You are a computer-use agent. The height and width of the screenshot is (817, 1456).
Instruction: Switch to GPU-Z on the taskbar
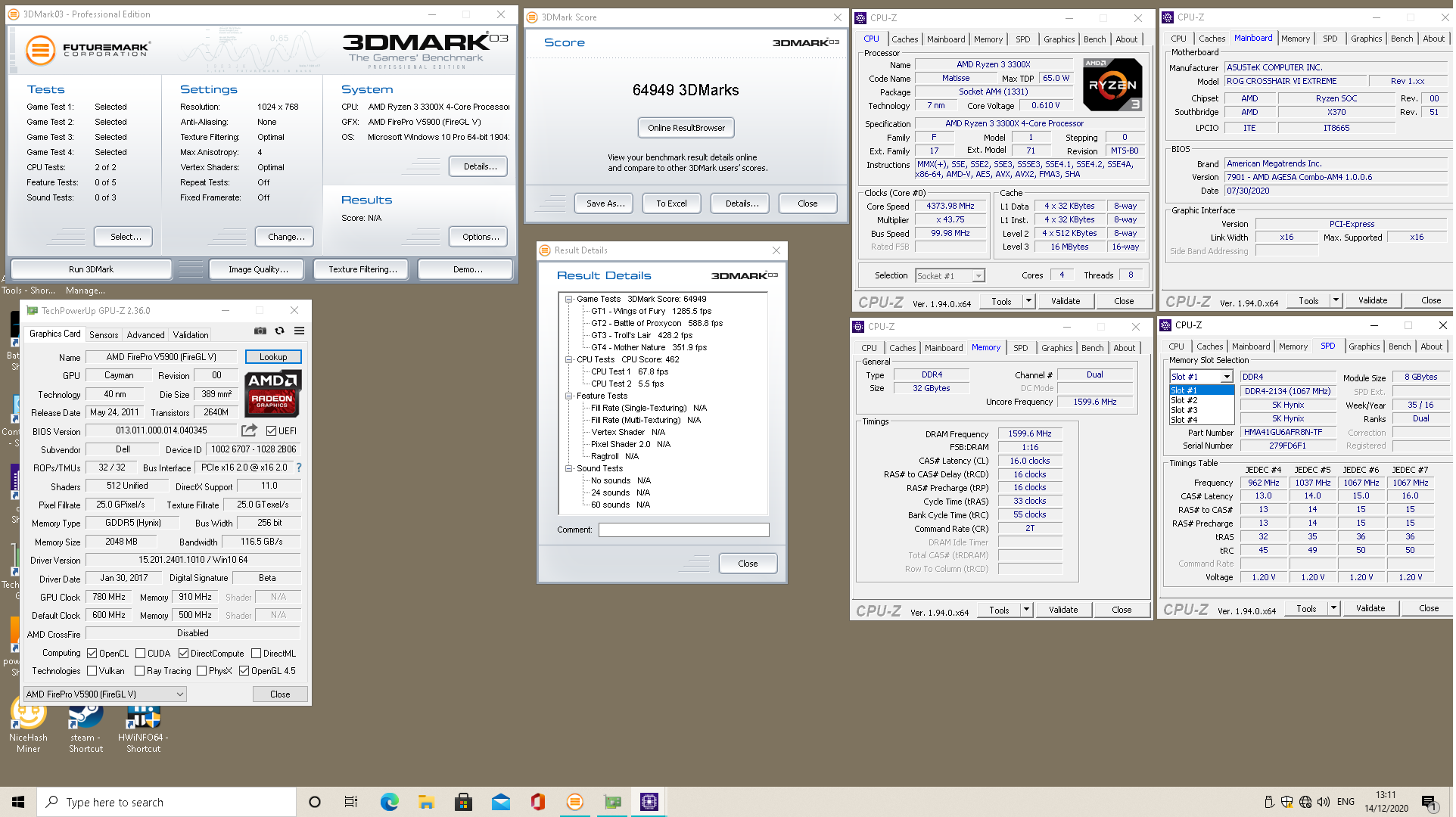coord(612,802)
